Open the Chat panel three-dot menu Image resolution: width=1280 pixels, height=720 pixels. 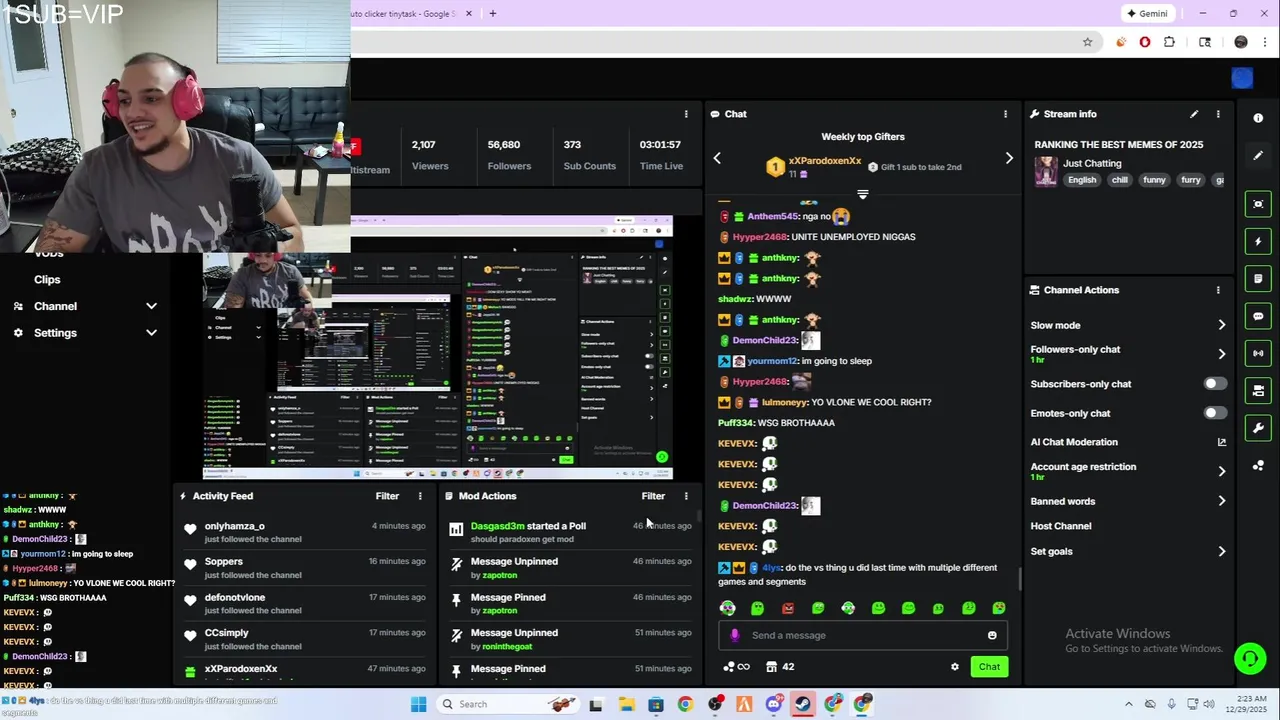1005,114
